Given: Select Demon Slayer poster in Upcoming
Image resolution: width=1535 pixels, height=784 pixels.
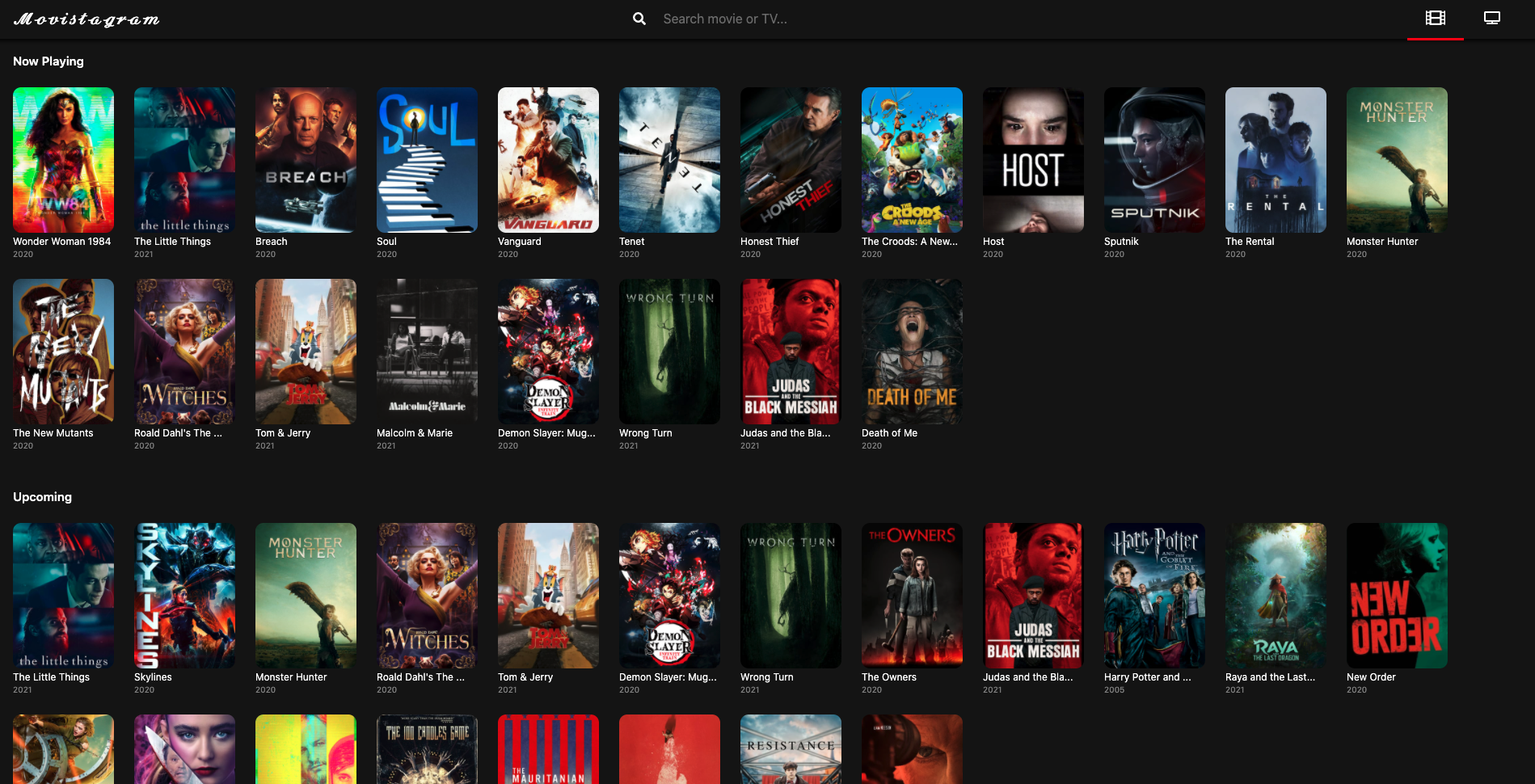Looking at the screenshot, I should [669, 596].
